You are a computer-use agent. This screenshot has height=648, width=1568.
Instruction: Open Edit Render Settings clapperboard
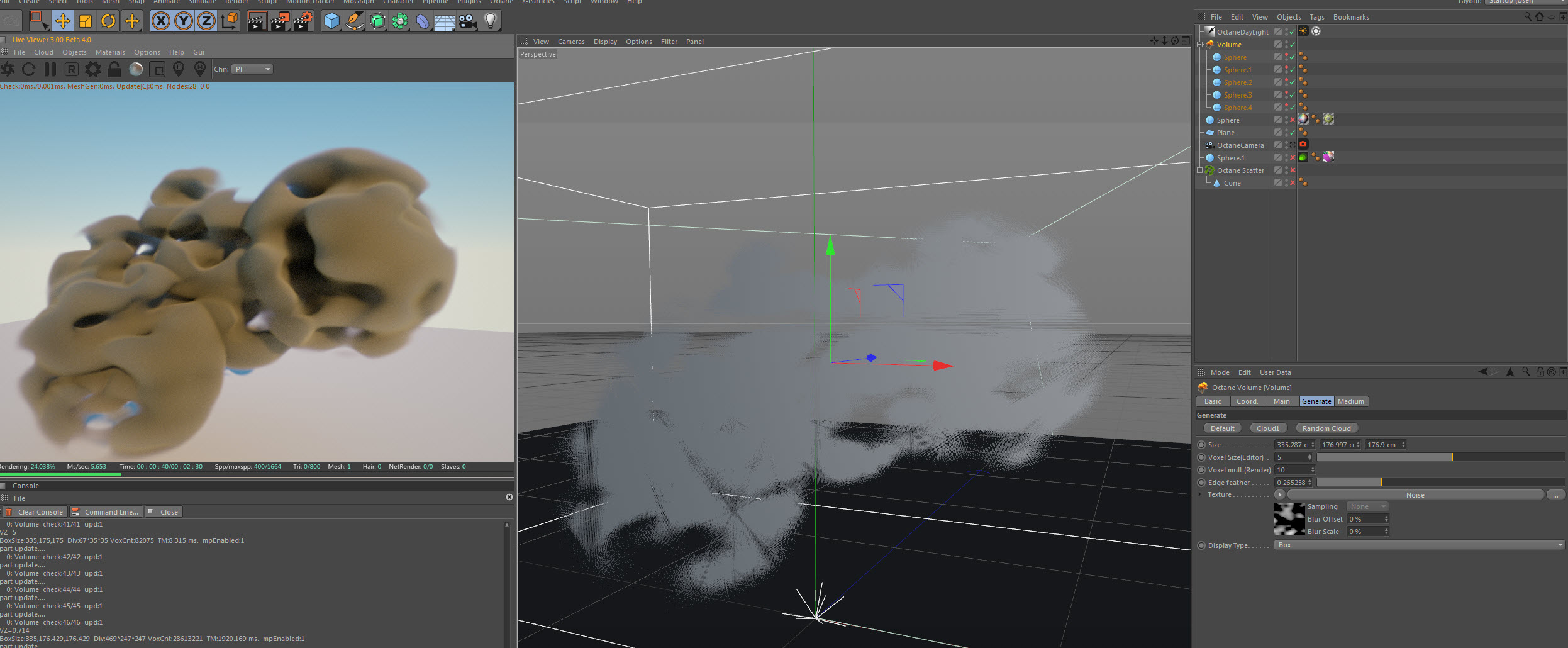[303, 21]
